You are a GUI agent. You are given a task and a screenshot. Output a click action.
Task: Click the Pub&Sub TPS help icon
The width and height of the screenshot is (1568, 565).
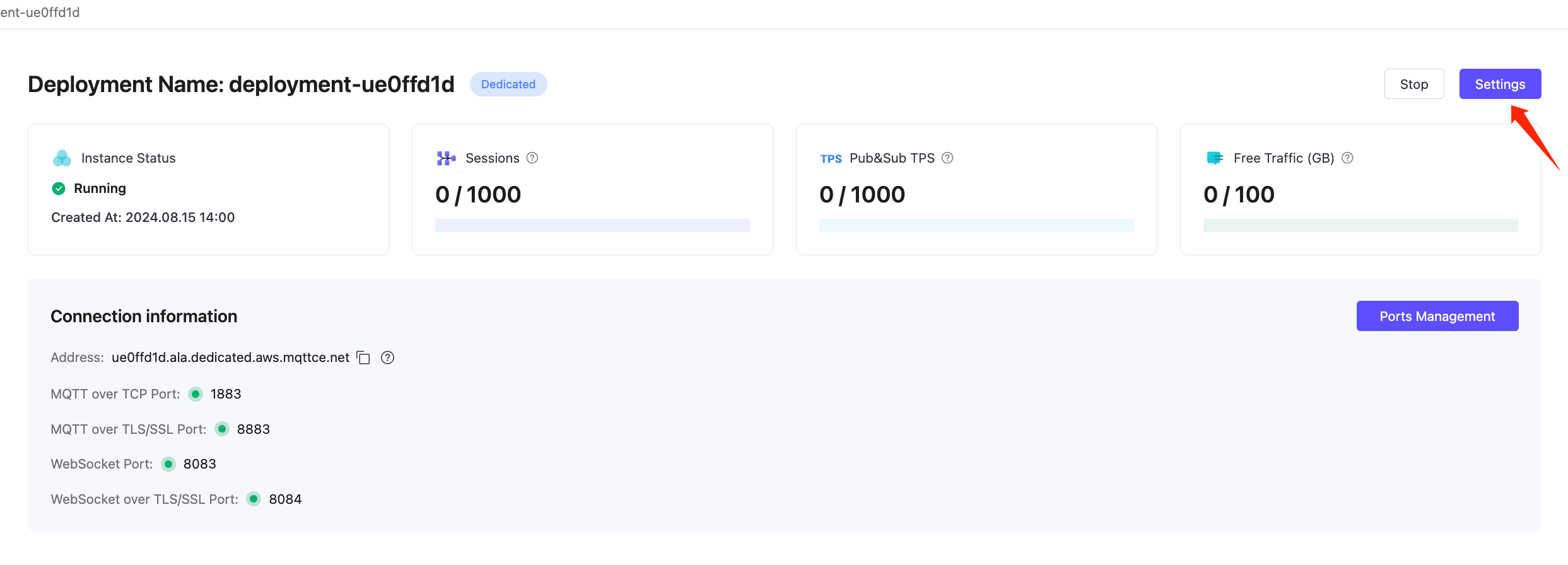coord(947,158)
